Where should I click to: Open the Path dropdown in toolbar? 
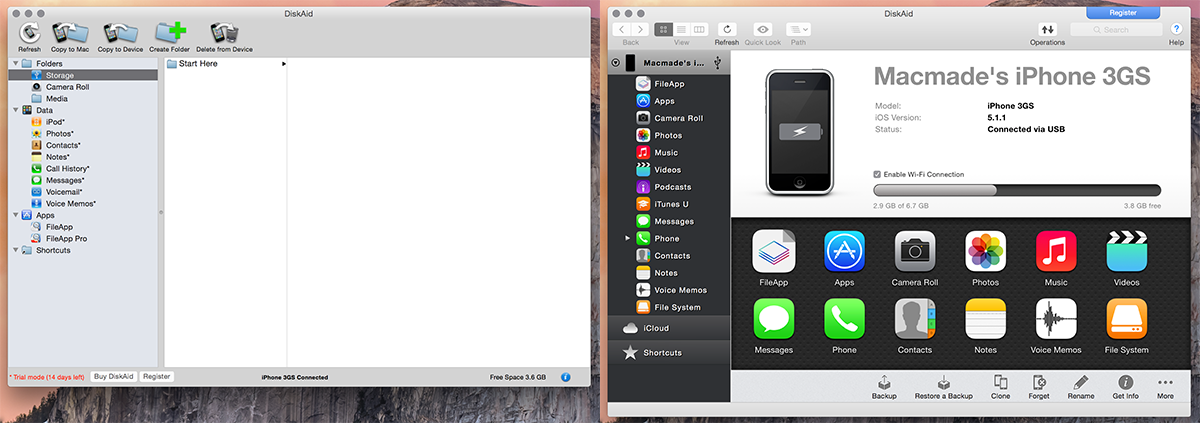(798, 30)
